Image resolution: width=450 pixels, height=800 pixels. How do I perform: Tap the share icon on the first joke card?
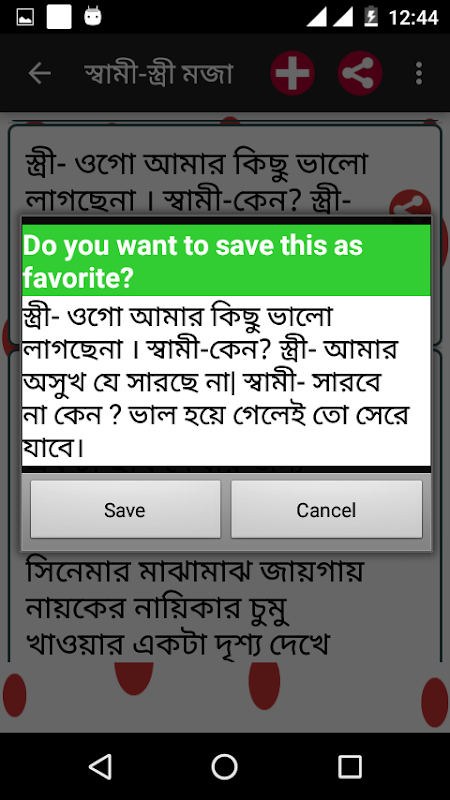[411, 204]
